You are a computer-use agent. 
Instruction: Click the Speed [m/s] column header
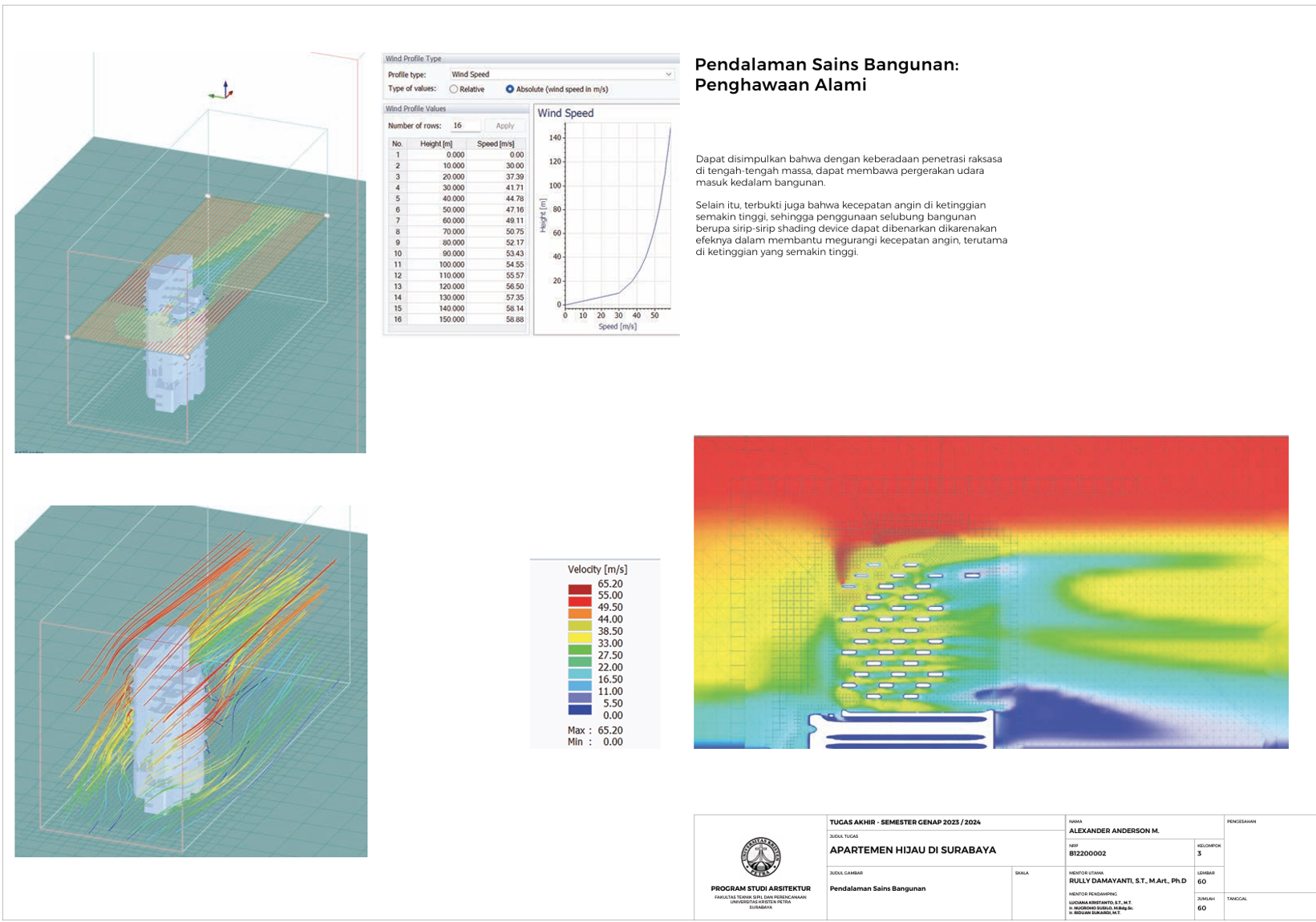click(496, 144)
